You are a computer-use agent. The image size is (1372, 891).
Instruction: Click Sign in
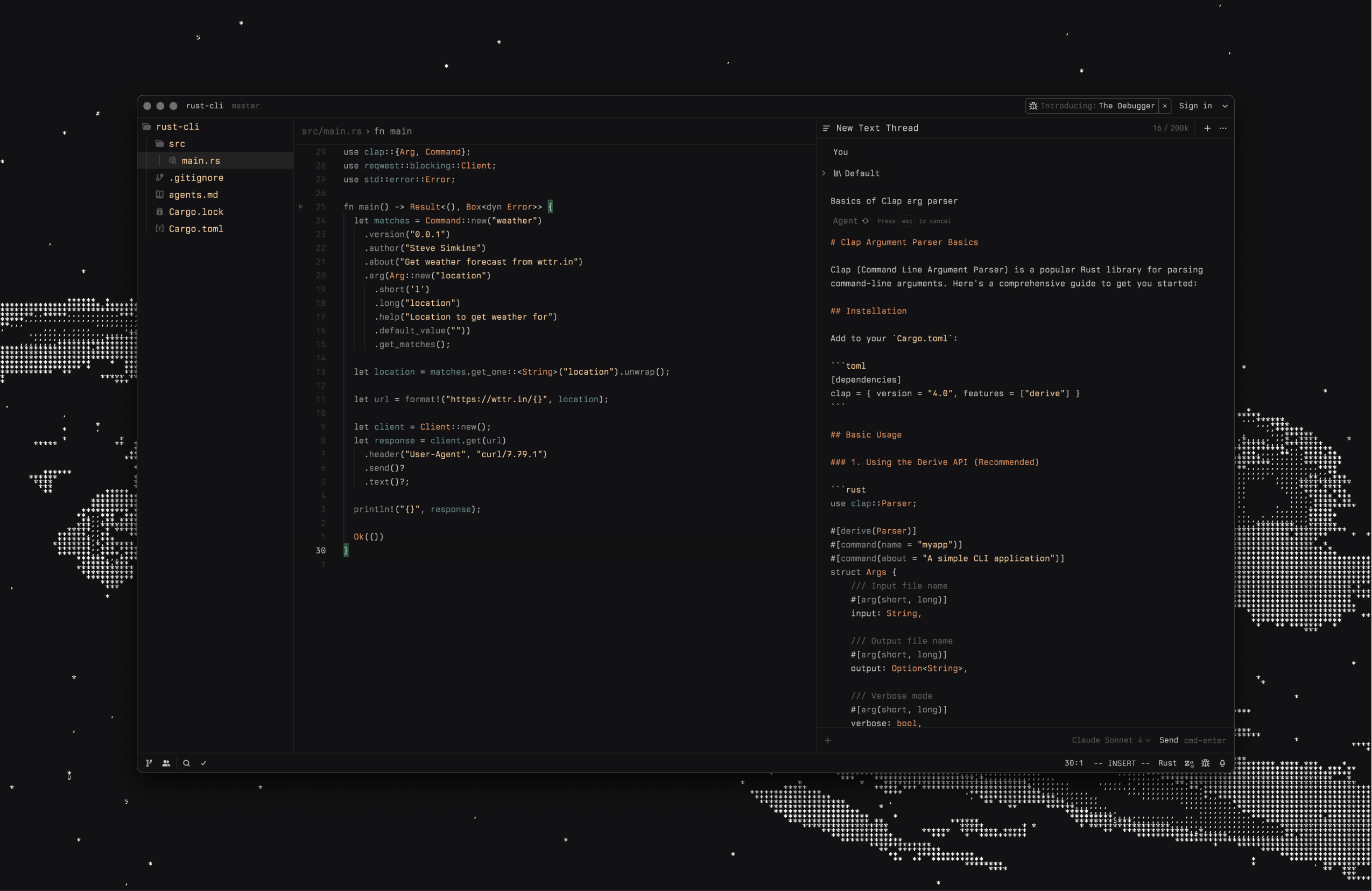click(1195, 106)
